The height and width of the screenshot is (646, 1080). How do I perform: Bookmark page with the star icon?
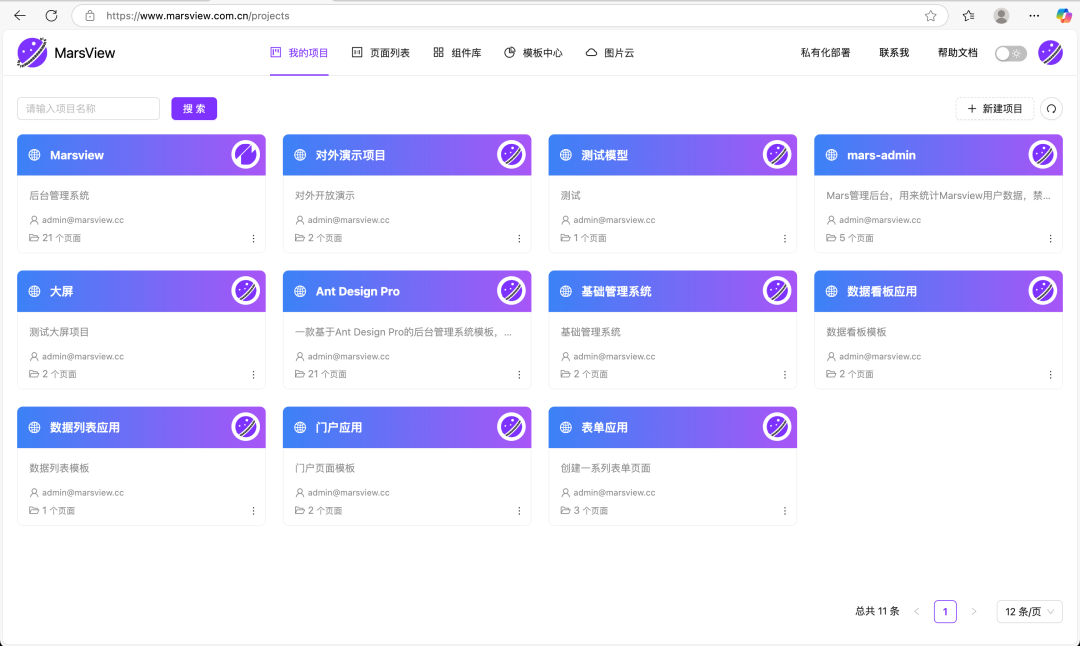(931, 16)
